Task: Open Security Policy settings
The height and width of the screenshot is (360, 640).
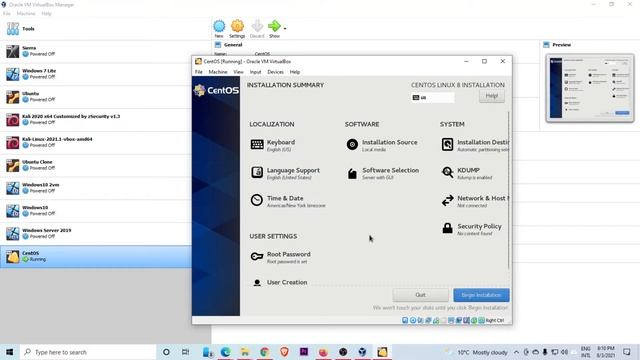Action: pos(471,229)
